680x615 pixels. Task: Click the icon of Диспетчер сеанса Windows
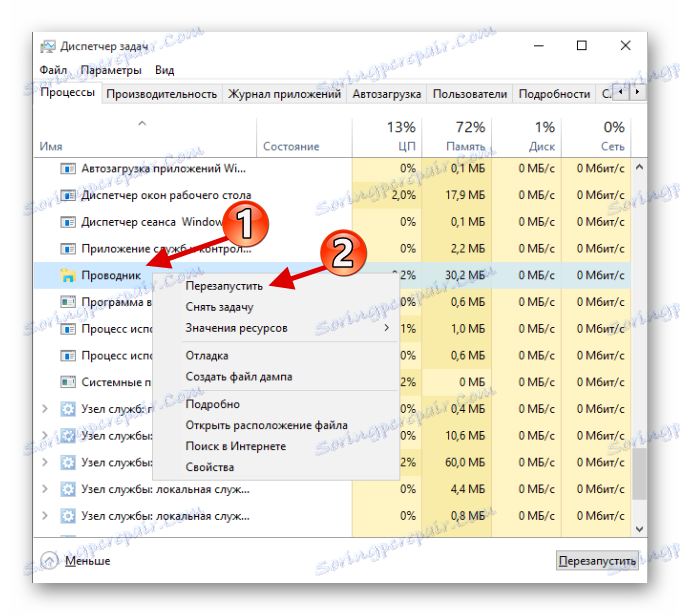(68, 222)
